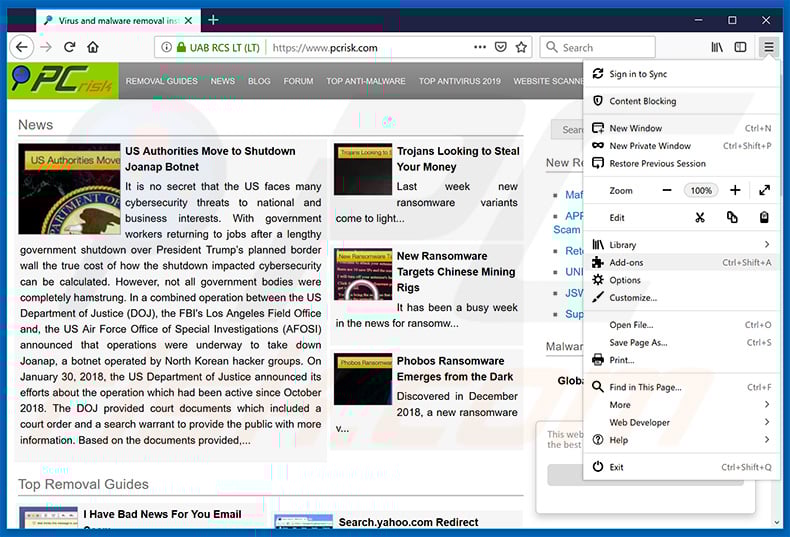Open US Authorities Move to Shutdown headline

(x=211, y=159)
